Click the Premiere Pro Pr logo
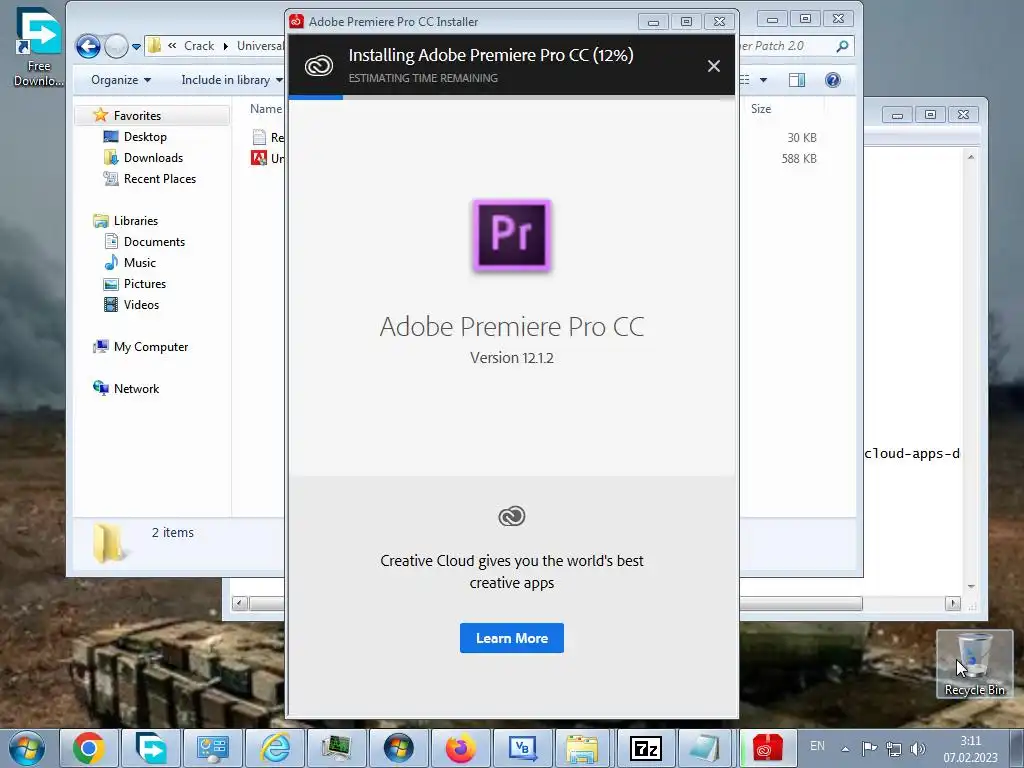This screenshot has width=1024, height=768. [512, 235]
